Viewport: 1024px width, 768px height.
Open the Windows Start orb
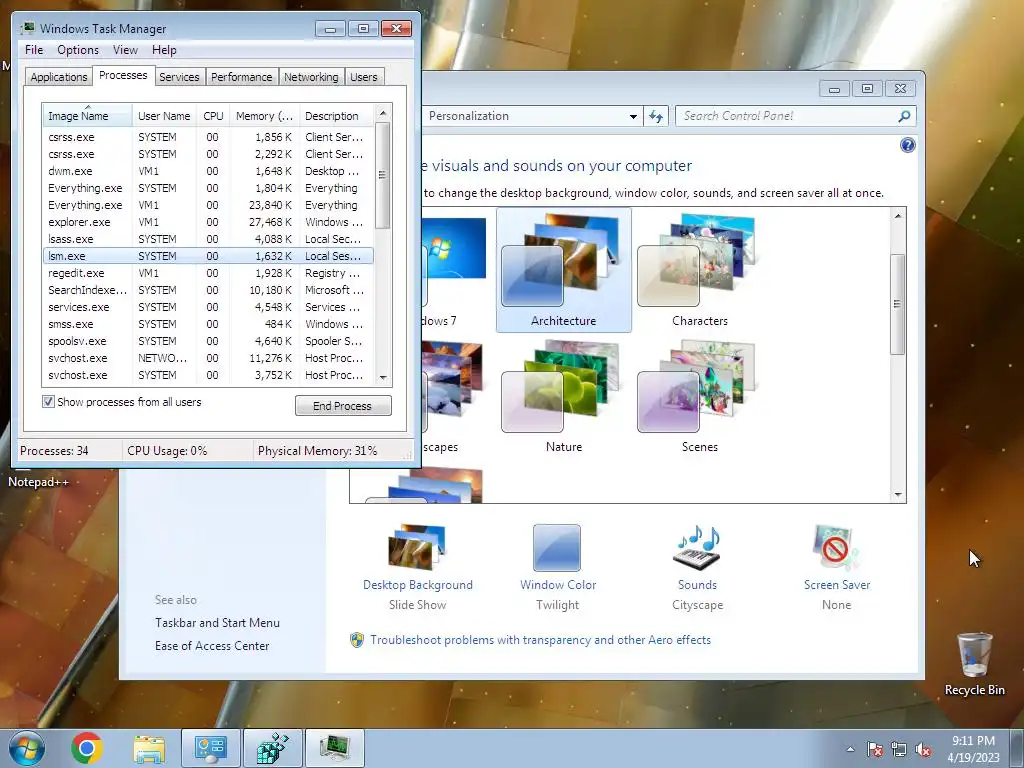click(x=27, y=748)
